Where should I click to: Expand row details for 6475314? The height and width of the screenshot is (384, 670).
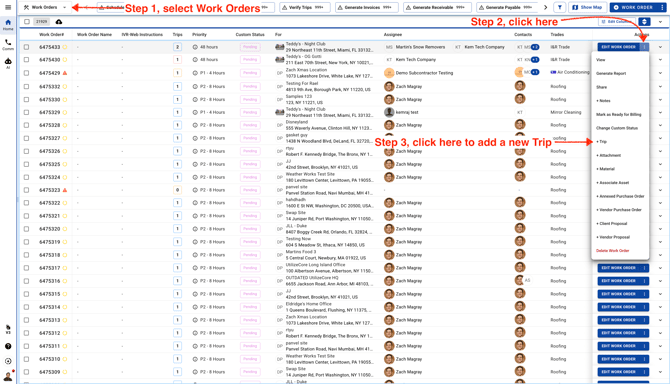pos(660,307)
